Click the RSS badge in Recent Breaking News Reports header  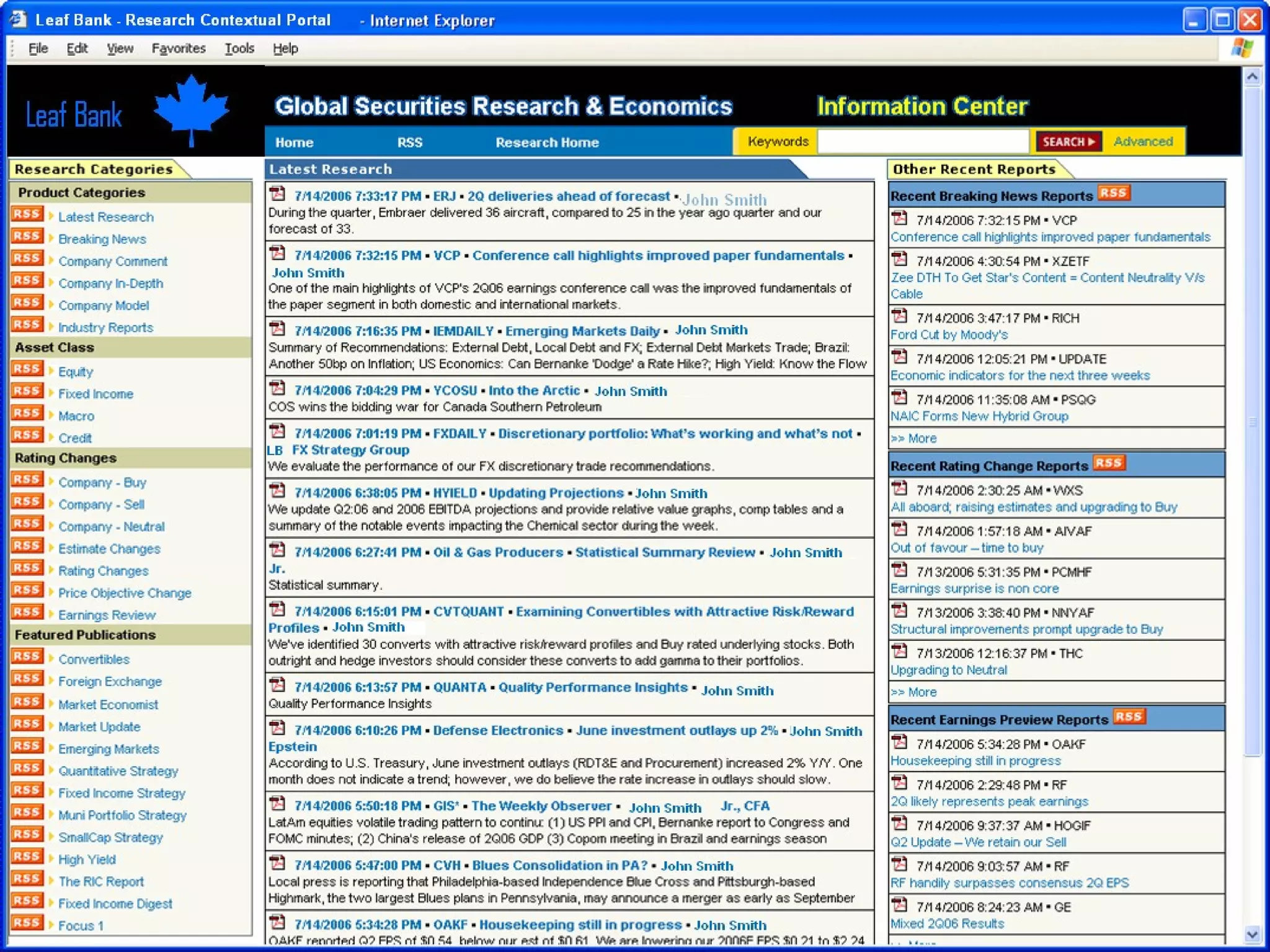tap(1114, 193)
